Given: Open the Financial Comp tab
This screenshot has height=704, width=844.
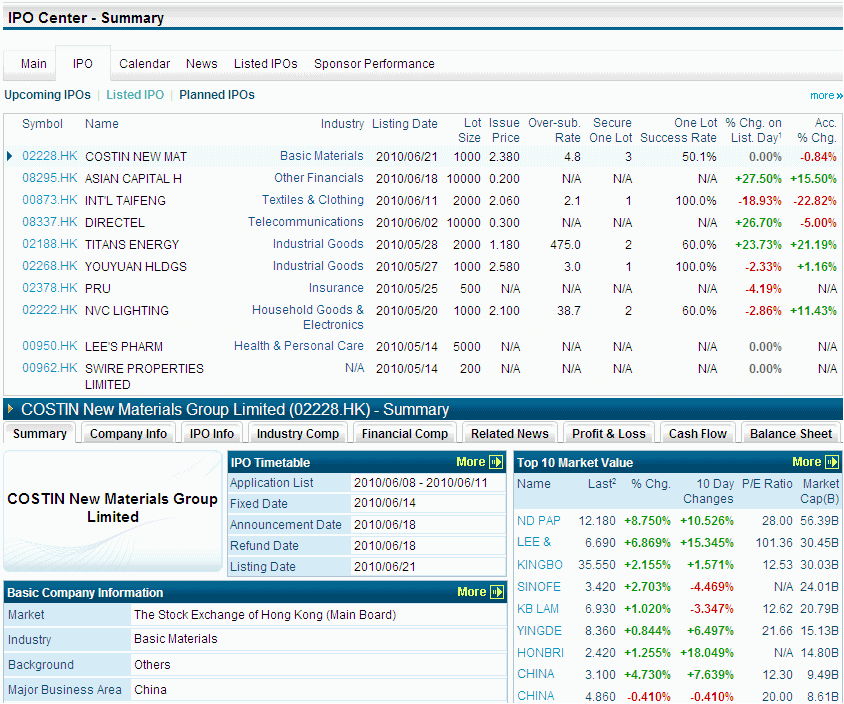Looking at the screenshot, I should point(405,434).
